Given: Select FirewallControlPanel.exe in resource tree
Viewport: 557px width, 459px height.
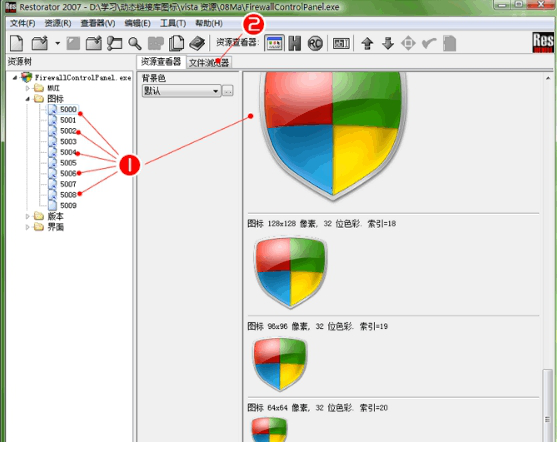Looking at the screenshot, I should coord(83,77).
